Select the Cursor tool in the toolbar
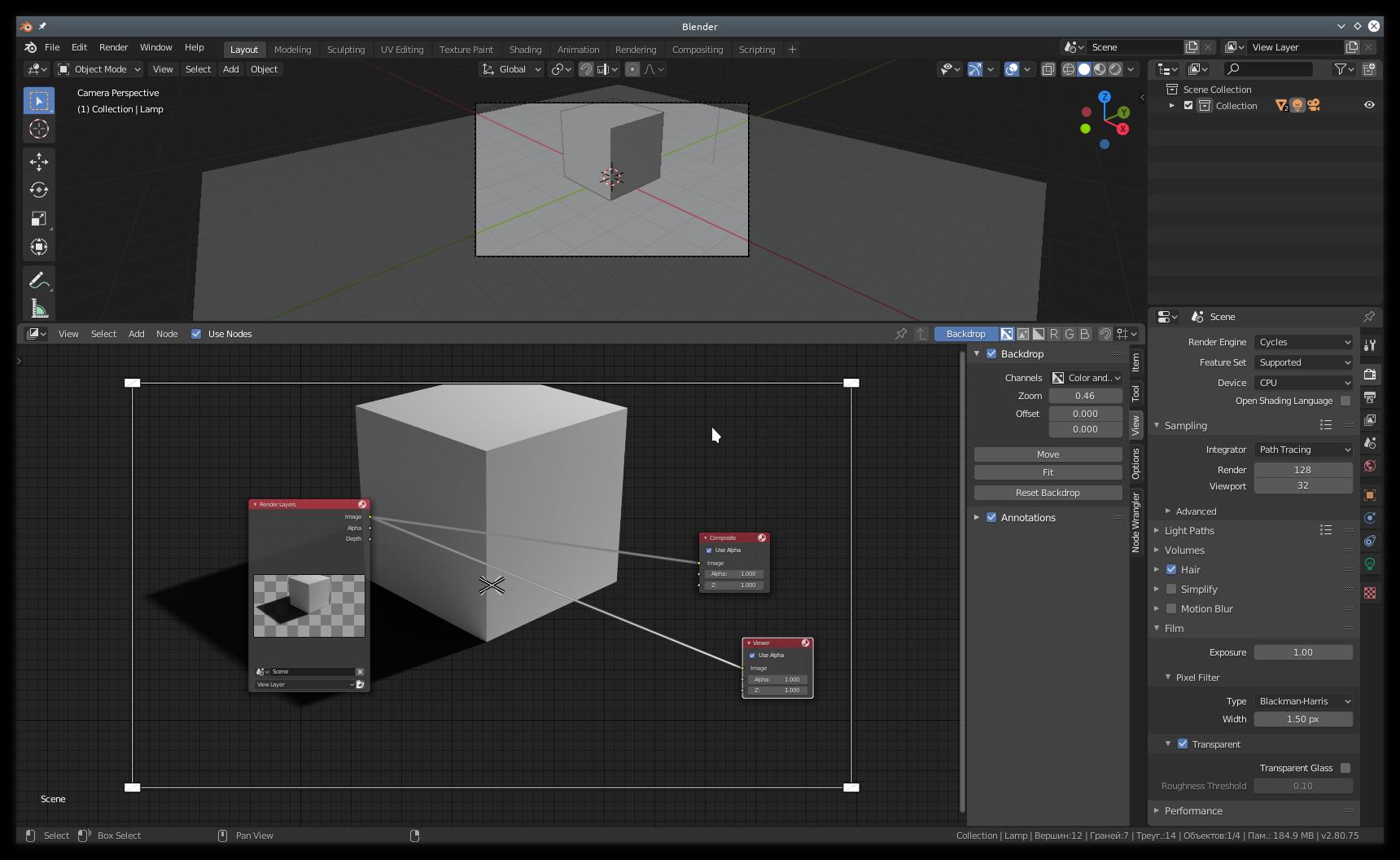1400x860 pixels. (38, 129)
